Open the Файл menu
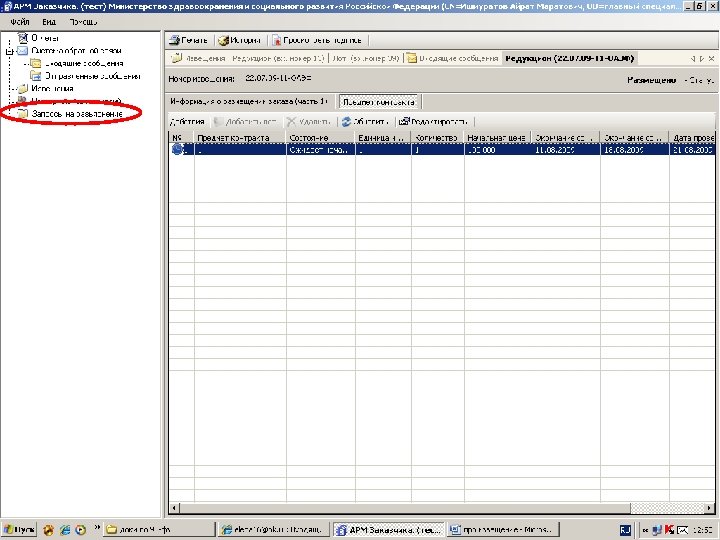 click(x=20, y=22)
